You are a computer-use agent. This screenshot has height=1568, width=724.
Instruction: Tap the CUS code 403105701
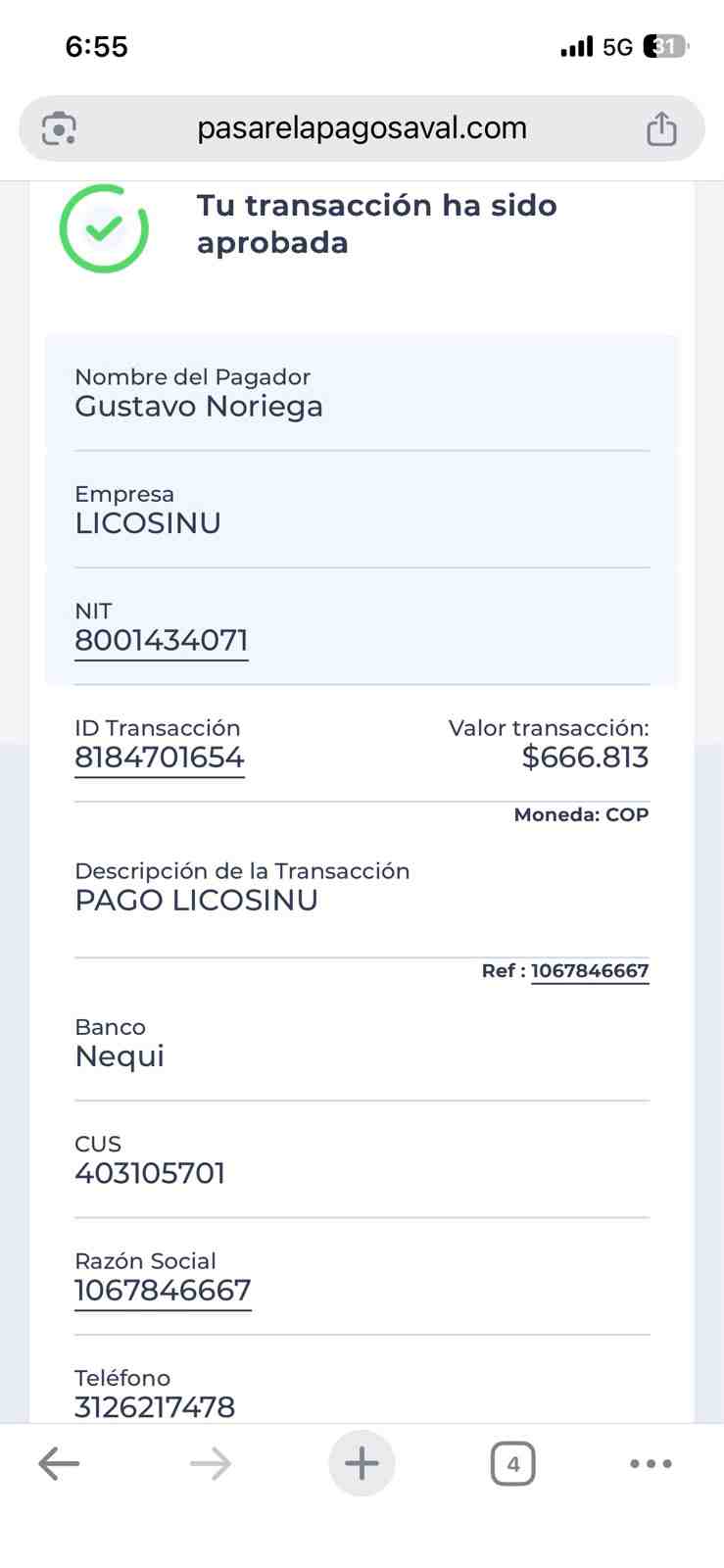tap(150, 1173)
